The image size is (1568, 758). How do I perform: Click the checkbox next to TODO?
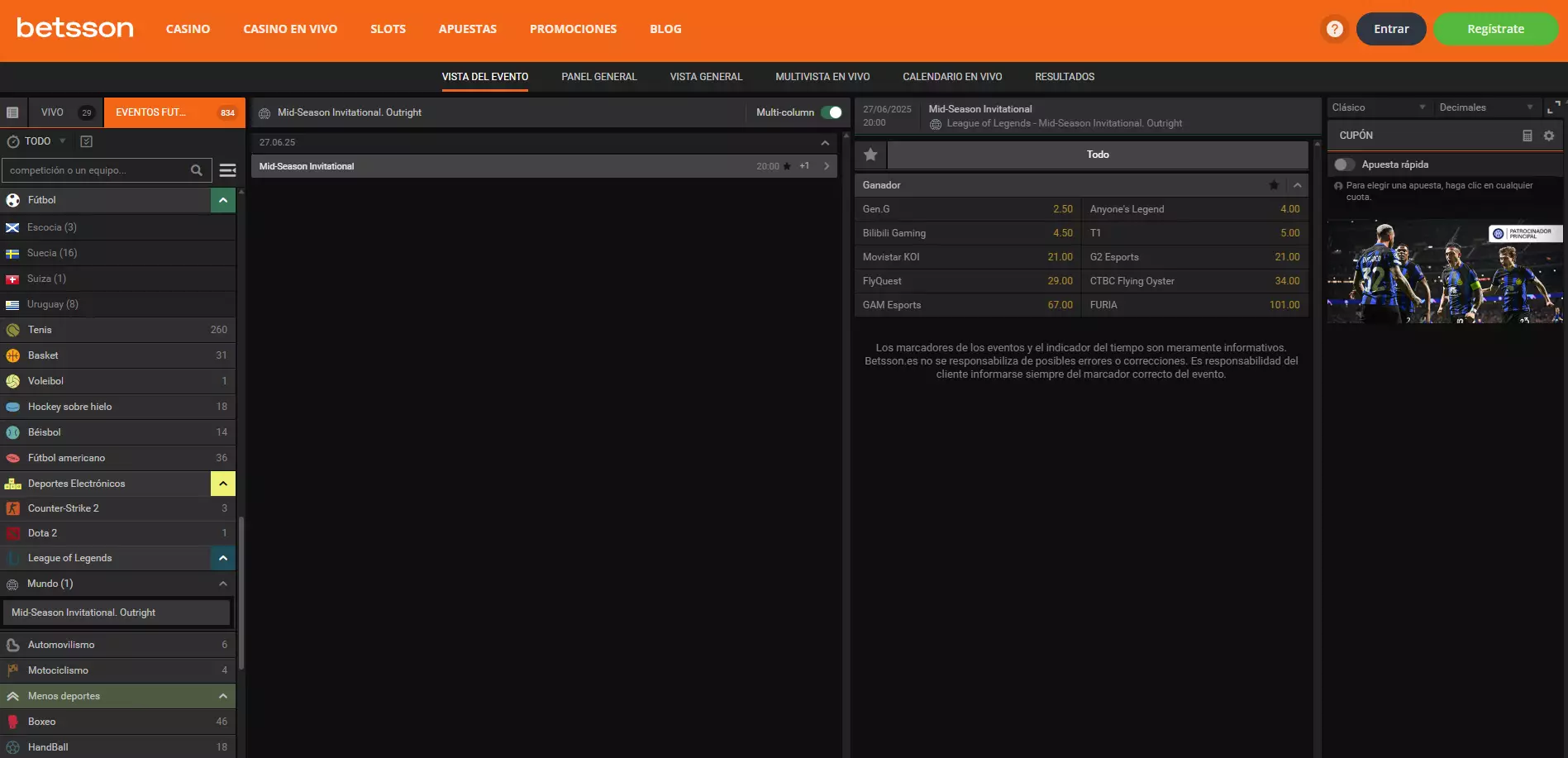pyautogui.click(x=86, y=141)
